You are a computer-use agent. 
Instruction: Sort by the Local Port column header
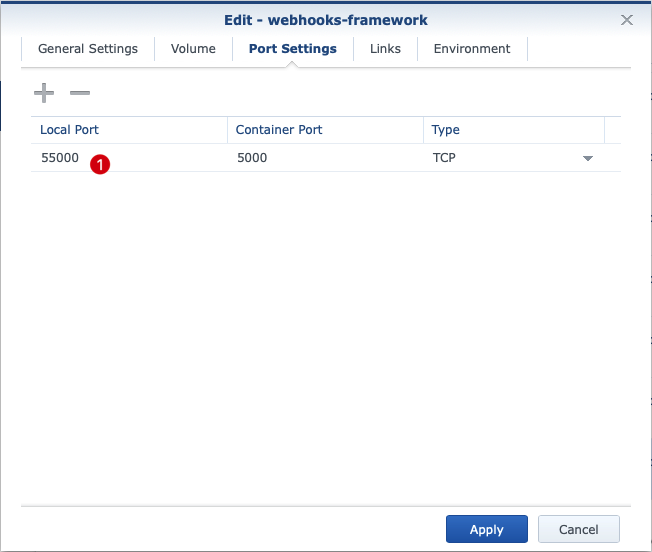tap(129, 130)
